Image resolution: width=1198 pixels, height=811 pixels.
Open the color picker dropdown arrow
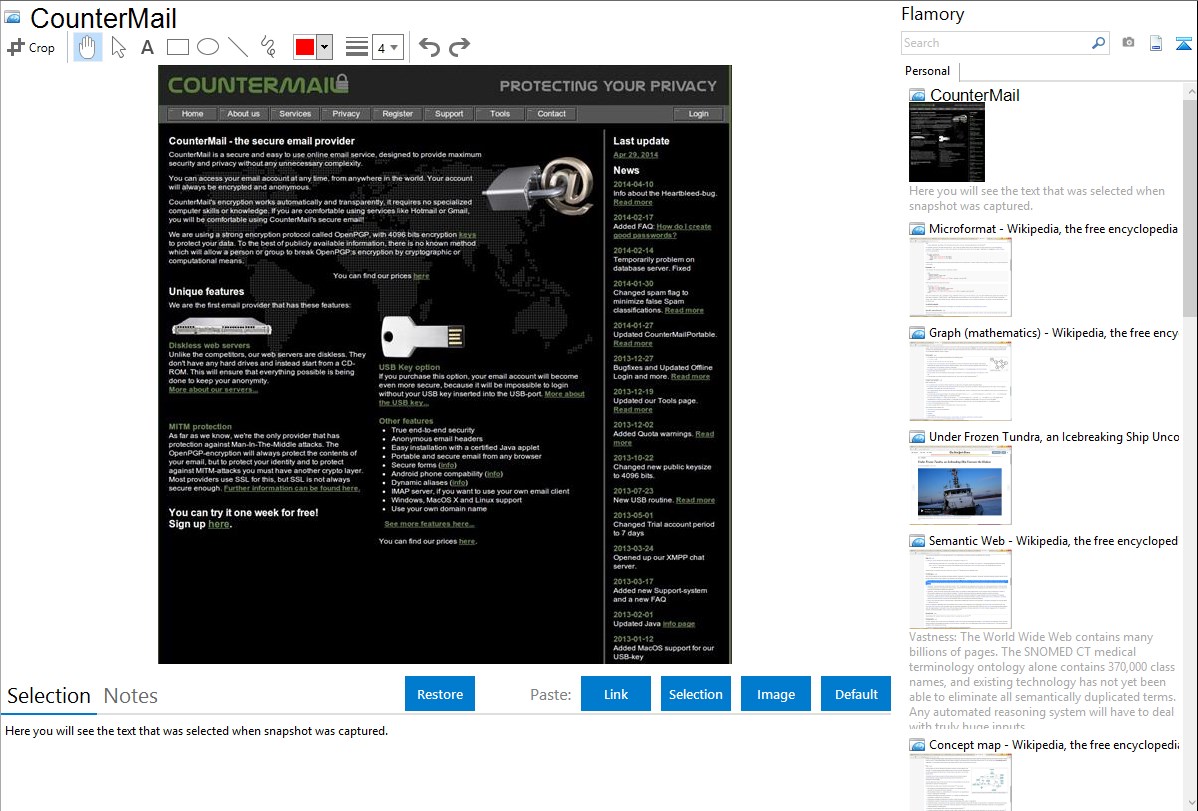tap(324, 47)
